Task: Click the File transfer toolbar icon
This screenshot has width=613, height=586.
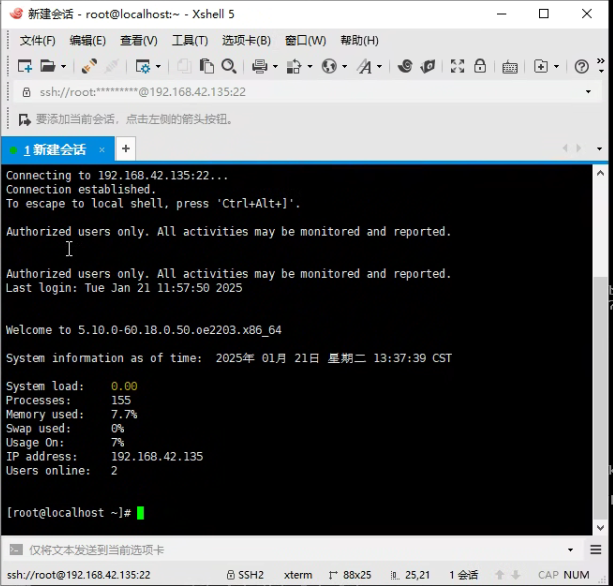Action: click(294, 66)
